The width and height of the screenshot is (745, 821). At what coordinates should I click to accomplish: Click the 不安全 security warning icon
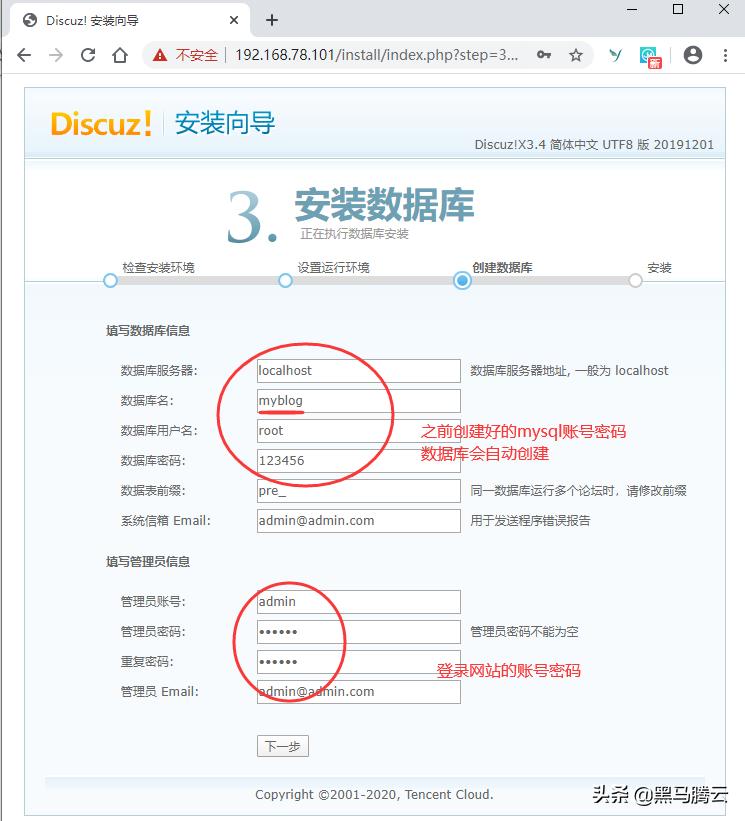(x=160, y=55)
